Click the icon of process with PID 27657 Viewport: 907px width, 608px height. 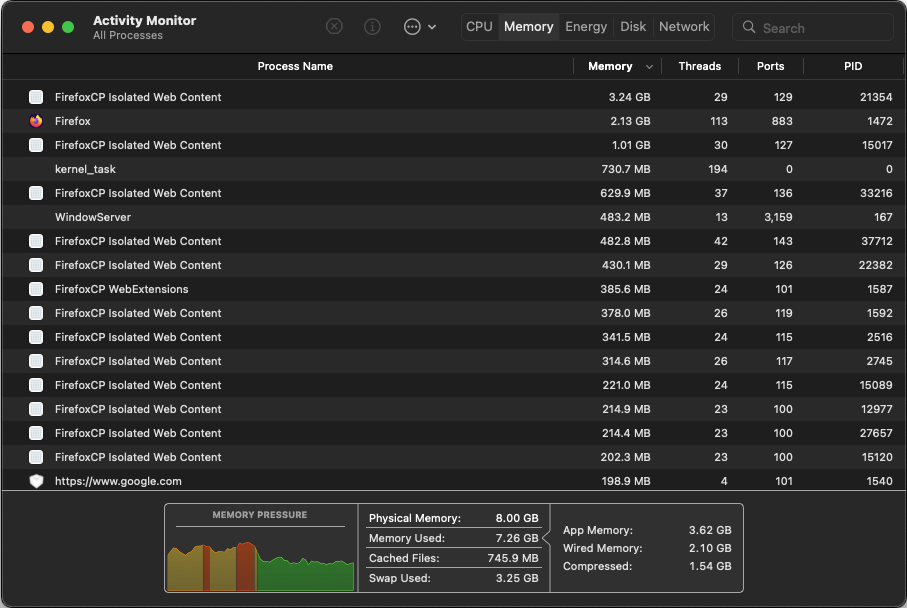click(36, 433)
